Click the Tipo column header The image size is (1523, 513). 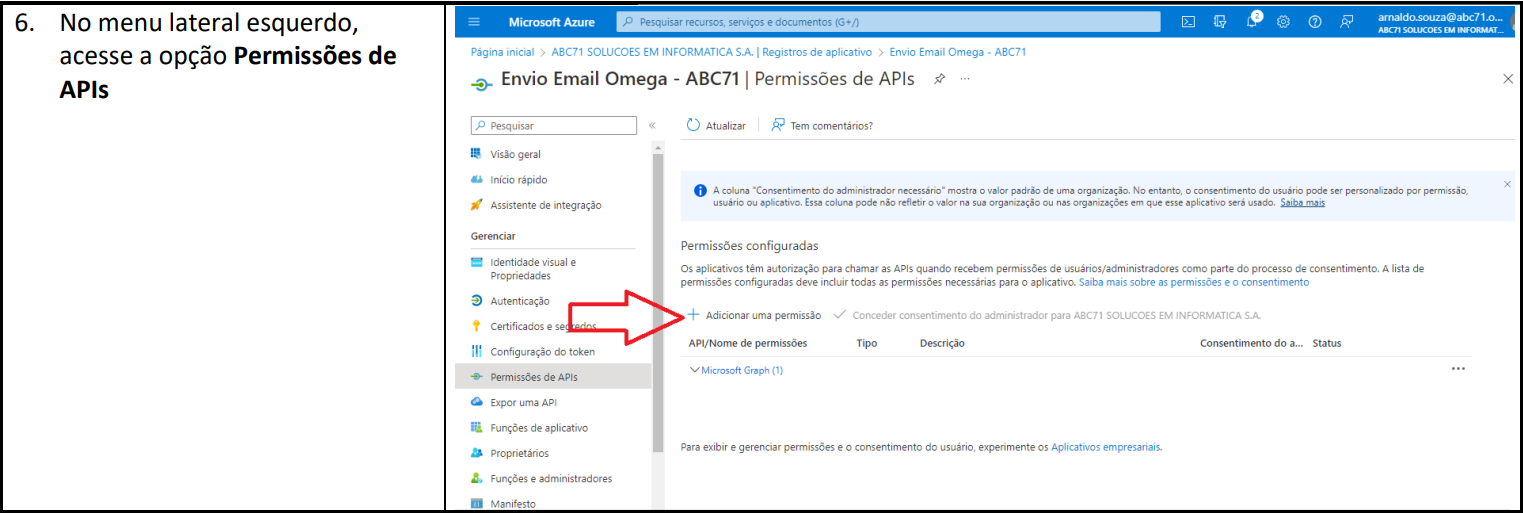(x=867, y=343)
